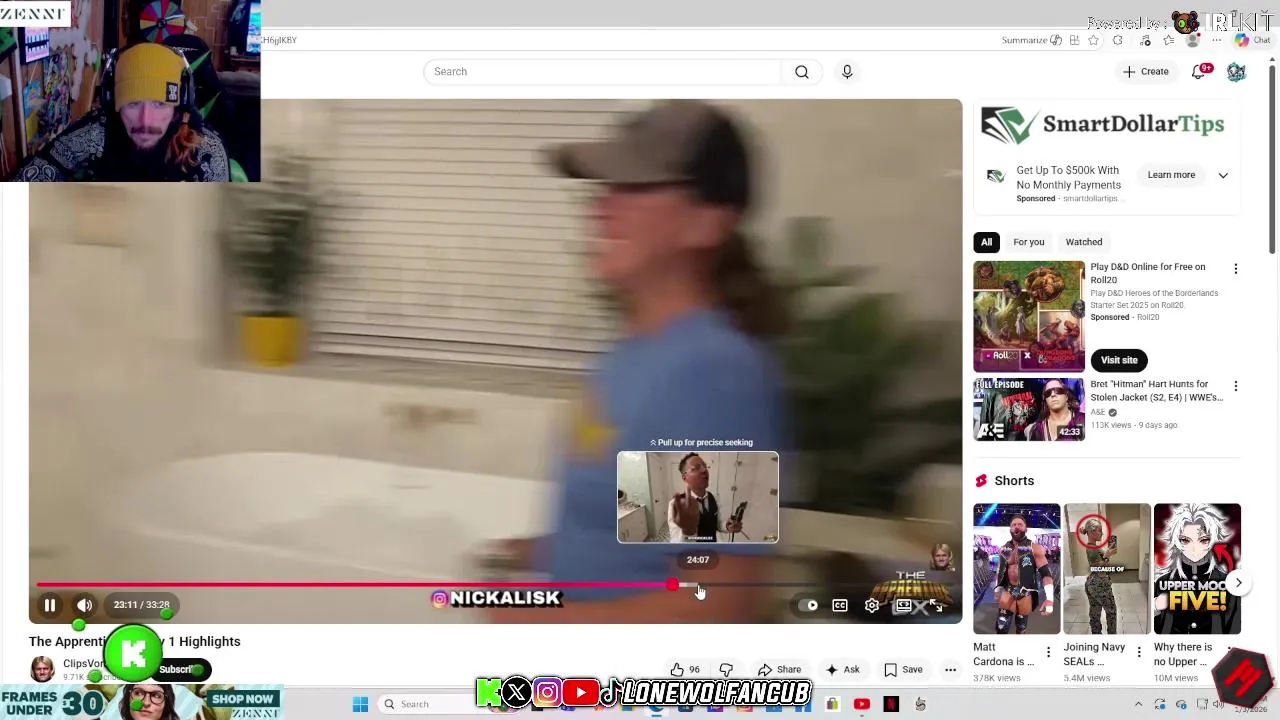Open YouTube app in taskbar

862,704
